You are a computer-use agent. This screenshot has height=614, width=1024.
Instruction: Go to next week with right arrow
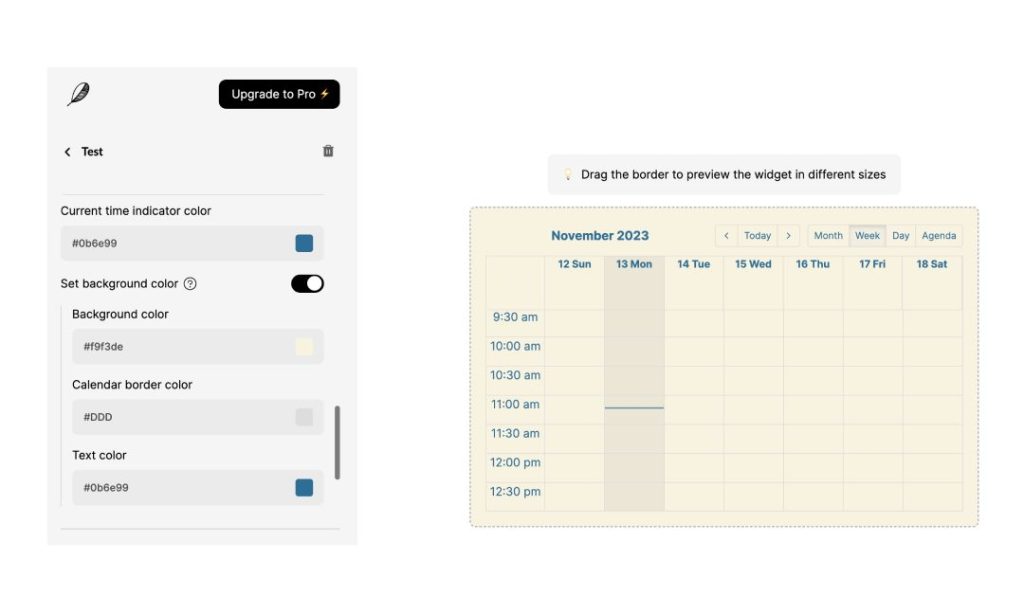[789, 235]
